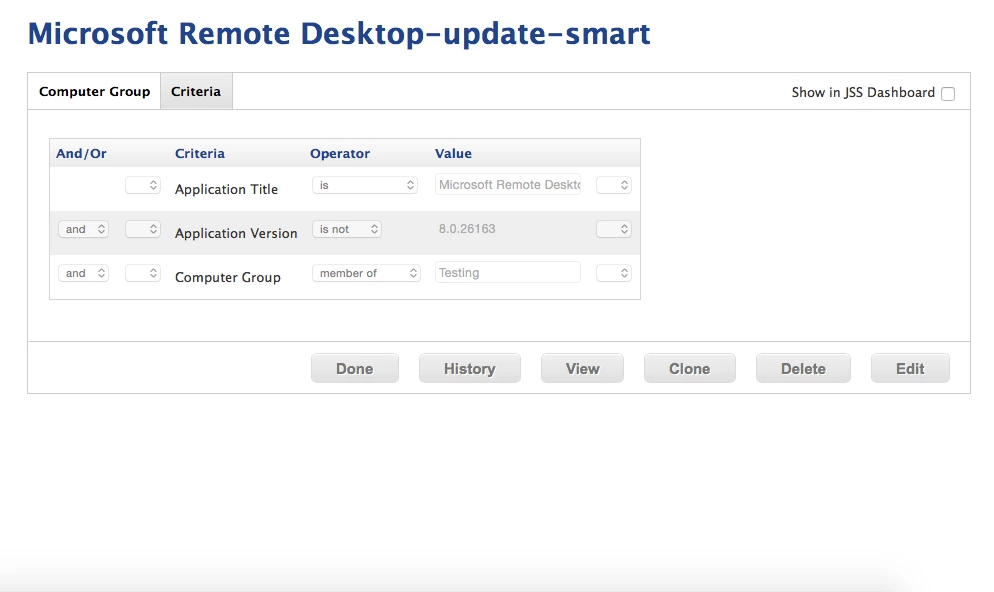Open and/or dropdown for Computer Group row
Viewport: 994px width, 592px height.
(84, 273)
